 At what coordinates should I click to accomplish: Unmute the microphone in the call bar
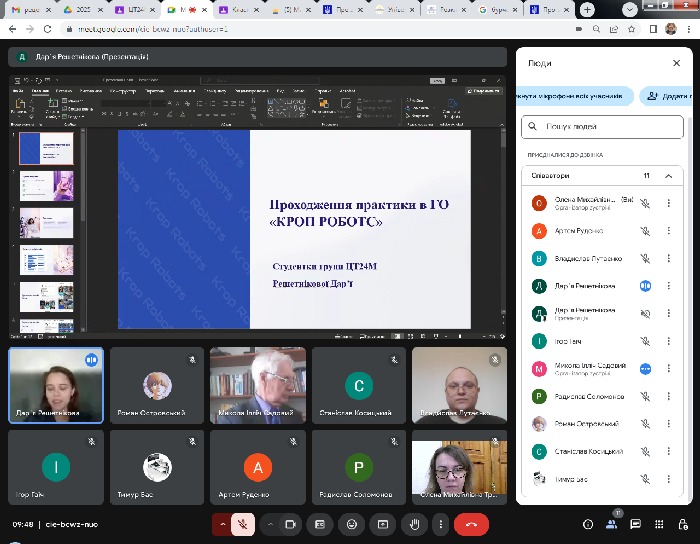[242, 523]
